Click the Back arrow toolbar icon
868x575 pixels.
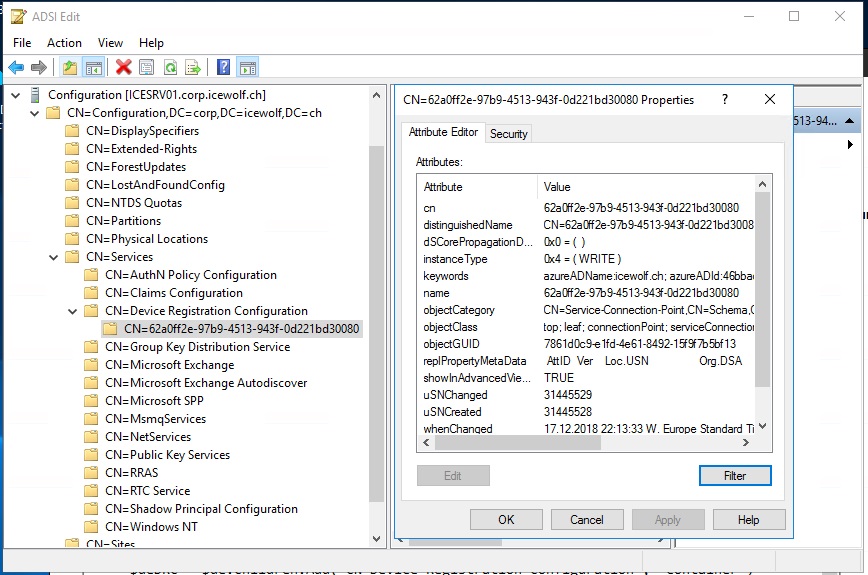click(x=16, y=68)
